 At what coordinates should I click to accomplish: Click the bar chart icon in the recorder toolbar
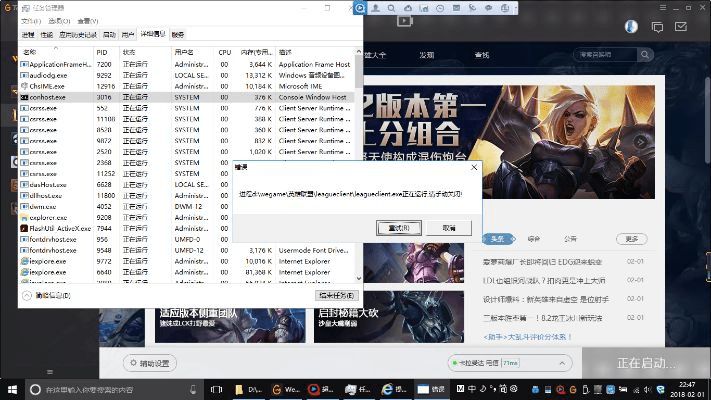pos(424,8)
